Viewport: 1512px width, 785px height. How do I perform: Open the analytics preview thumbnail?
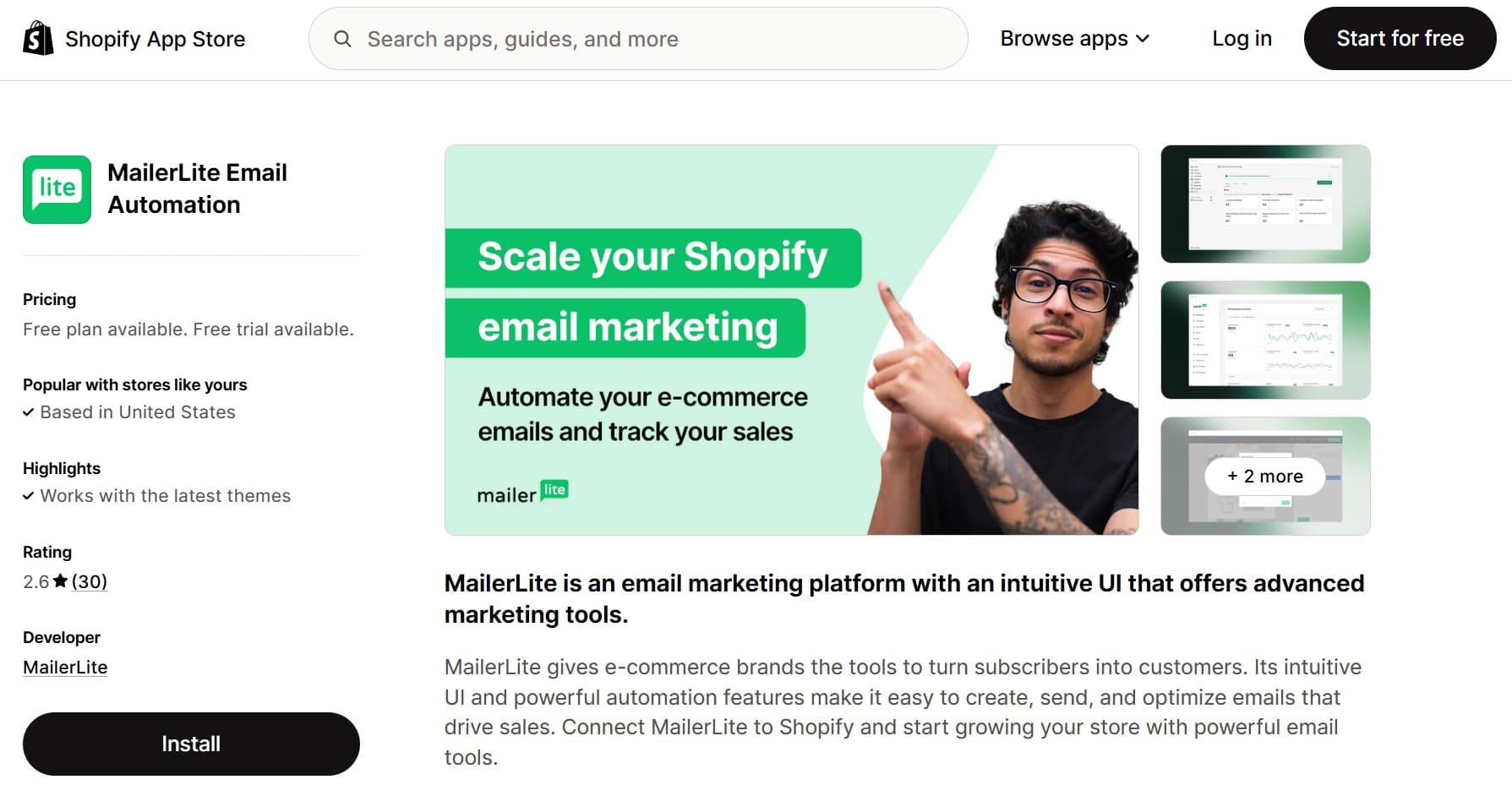click(x=1264, y=340)
